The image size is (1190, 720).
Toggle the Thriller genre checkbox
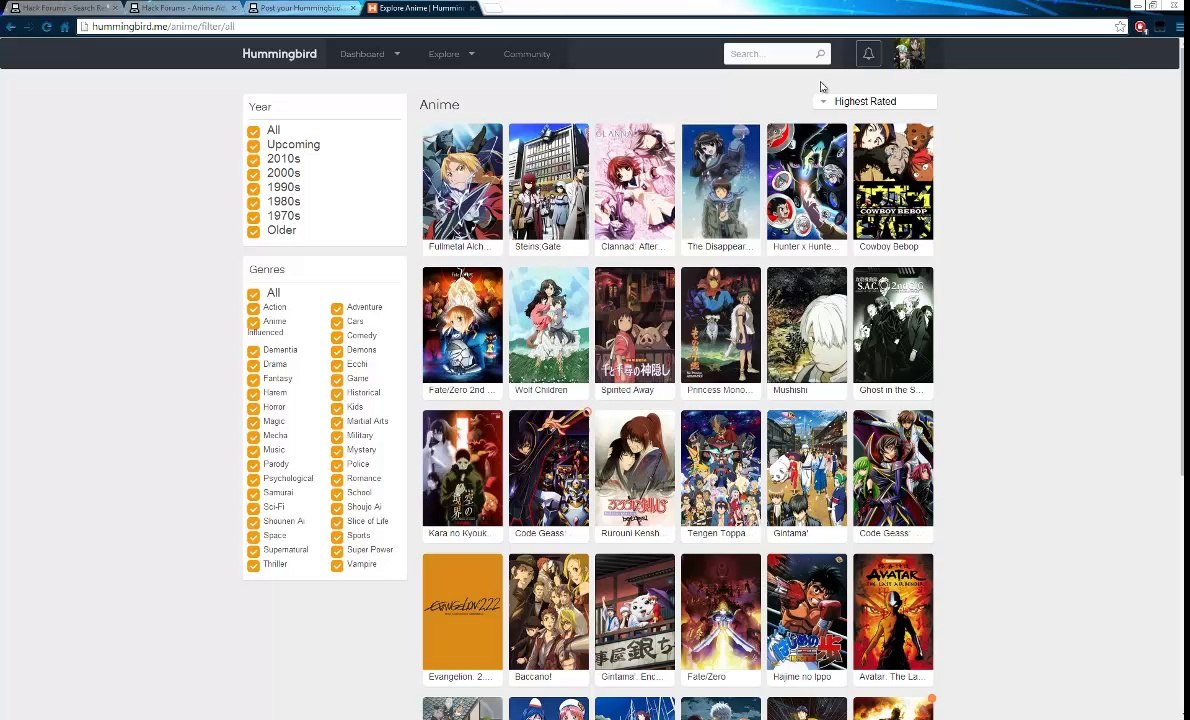253,566
